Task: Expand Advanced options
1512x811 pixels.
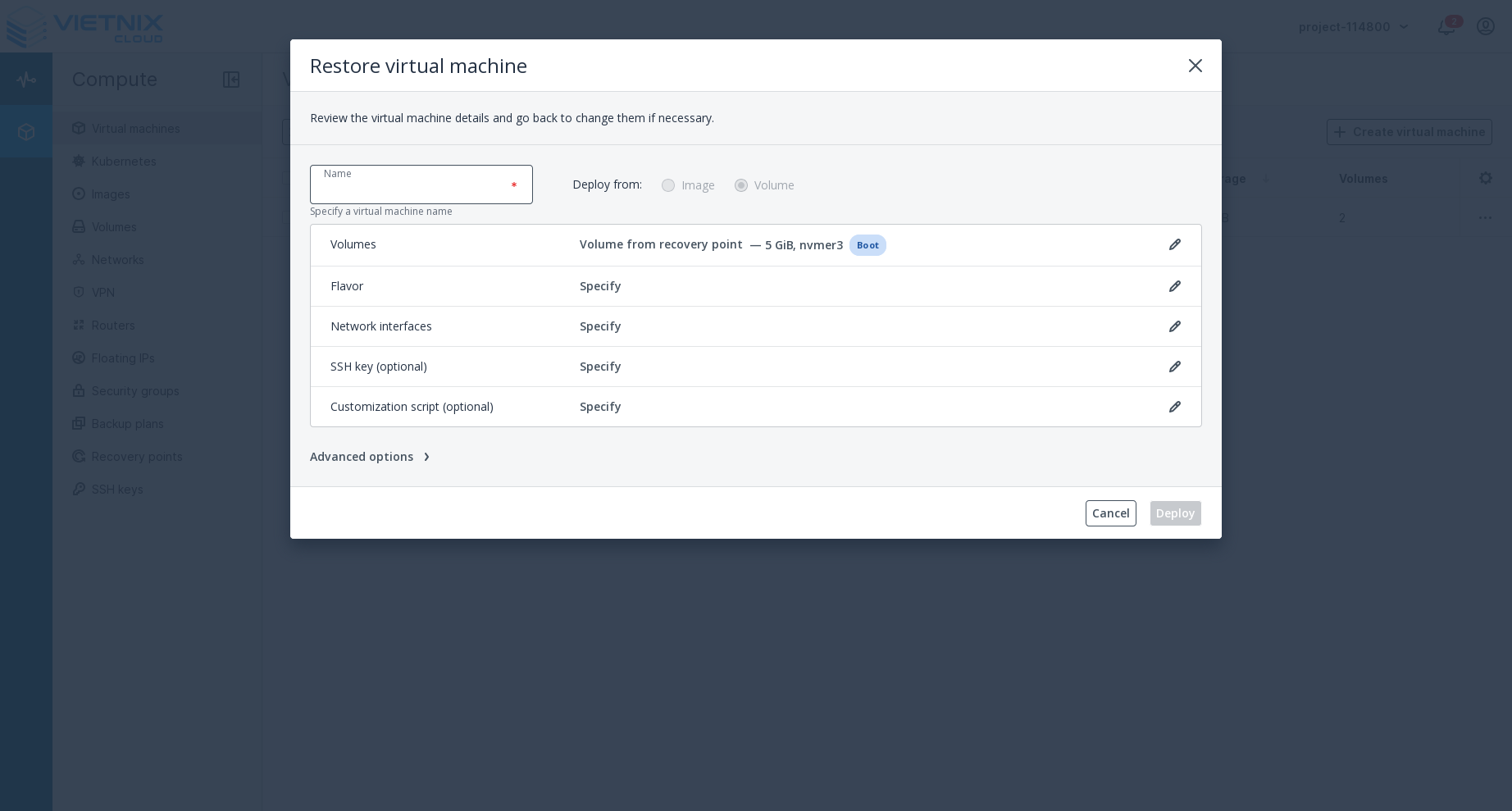Action: point(370,457)
